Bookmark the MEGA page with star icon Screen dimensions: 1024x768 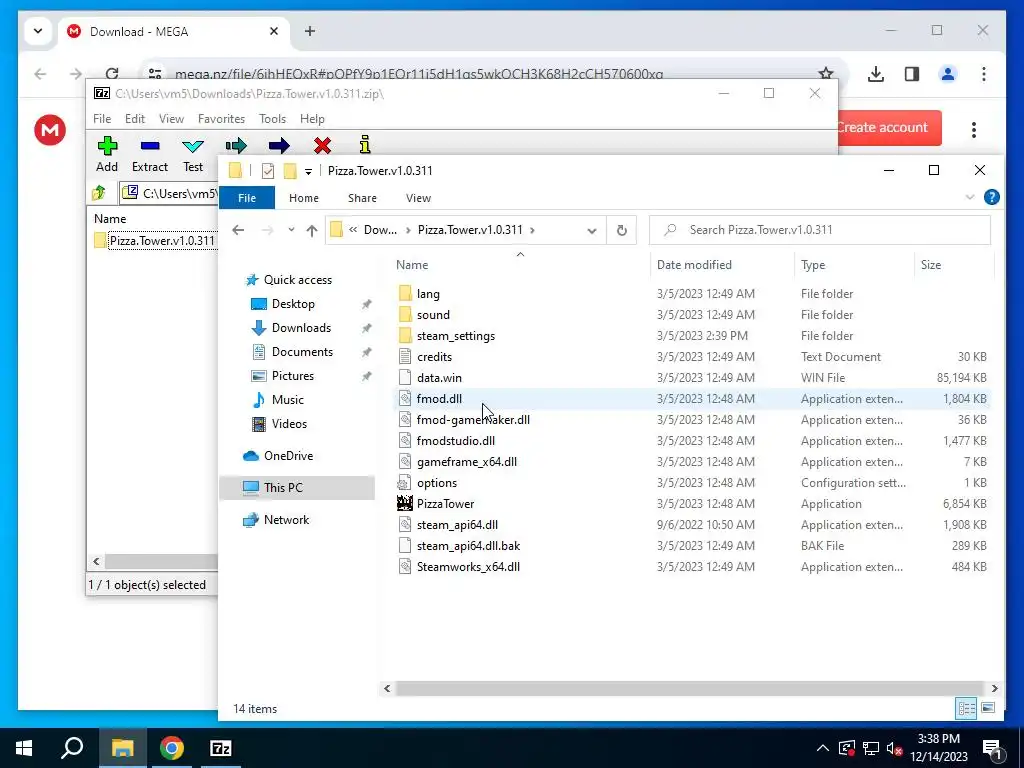click(825, 74)
